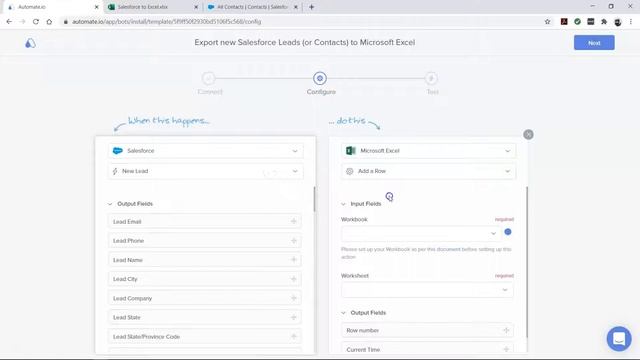Screen dimensions: 640x360
Task: Open the Workbook dropdown
Action: pyautogui.click(x=421, y=233)
